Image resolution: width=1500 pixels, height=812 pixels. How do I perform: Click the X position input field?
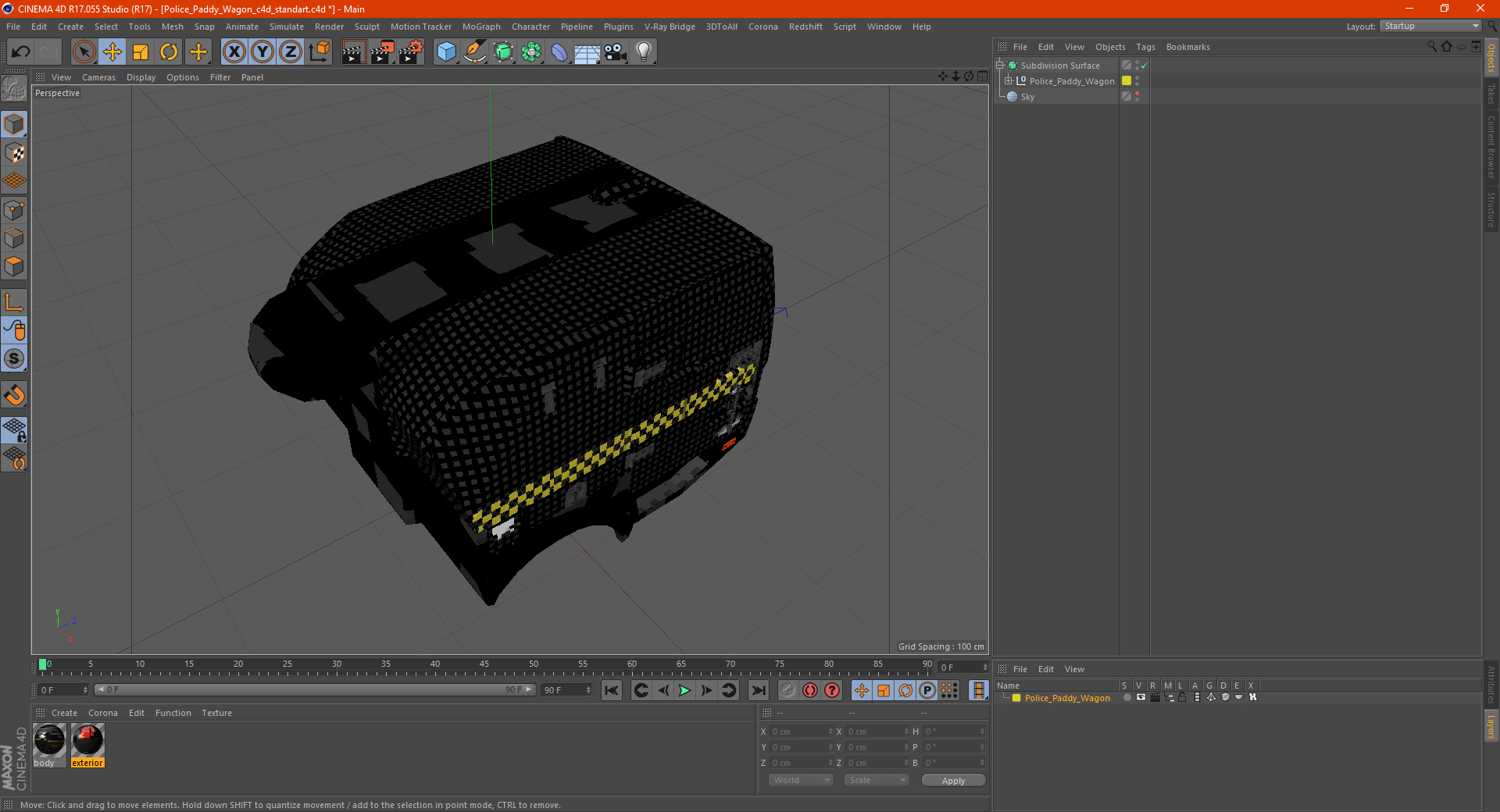point(802,732)
